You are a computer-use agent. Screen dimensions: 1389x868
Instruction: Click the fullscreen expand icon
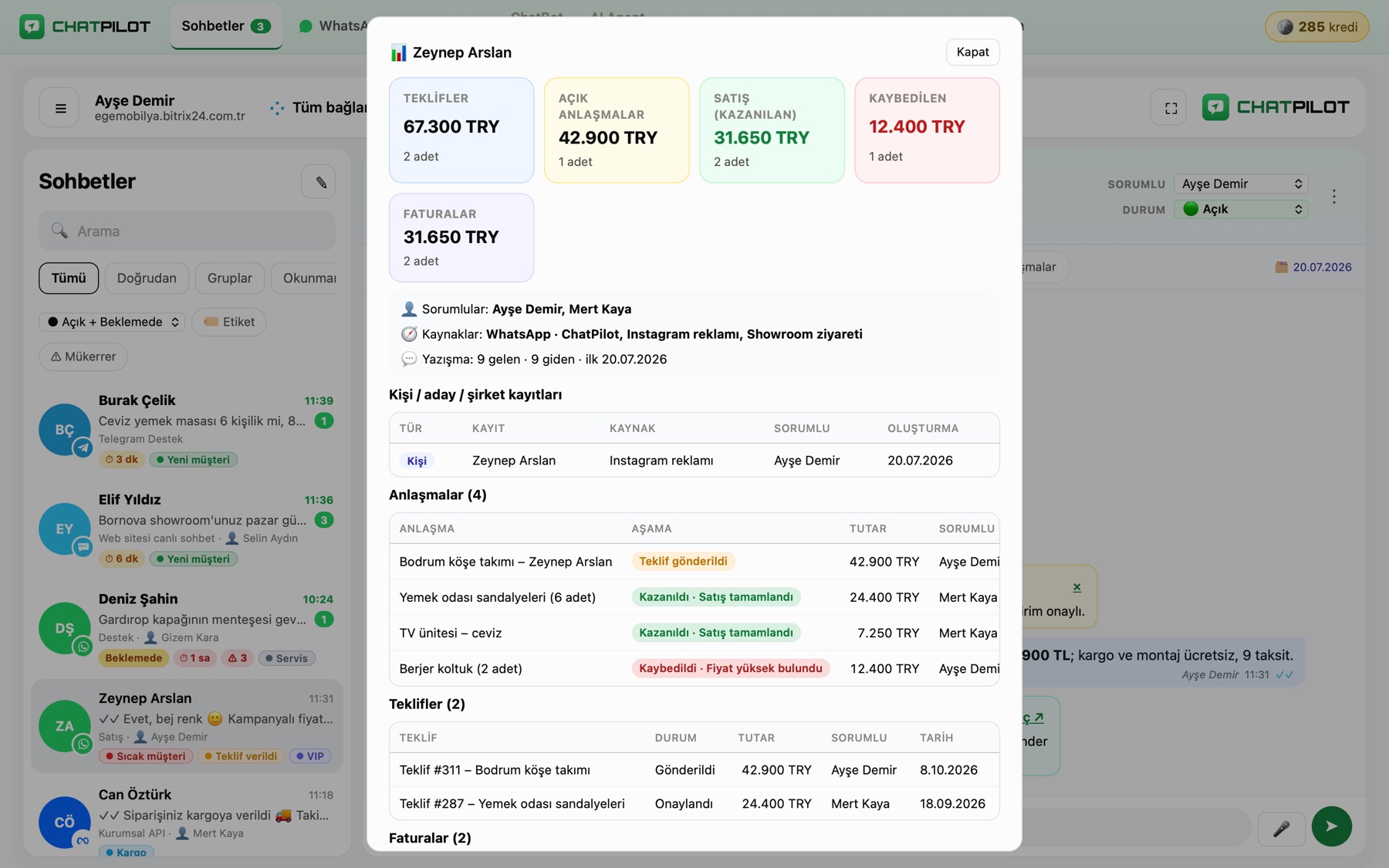click(x=1171, y=108)
